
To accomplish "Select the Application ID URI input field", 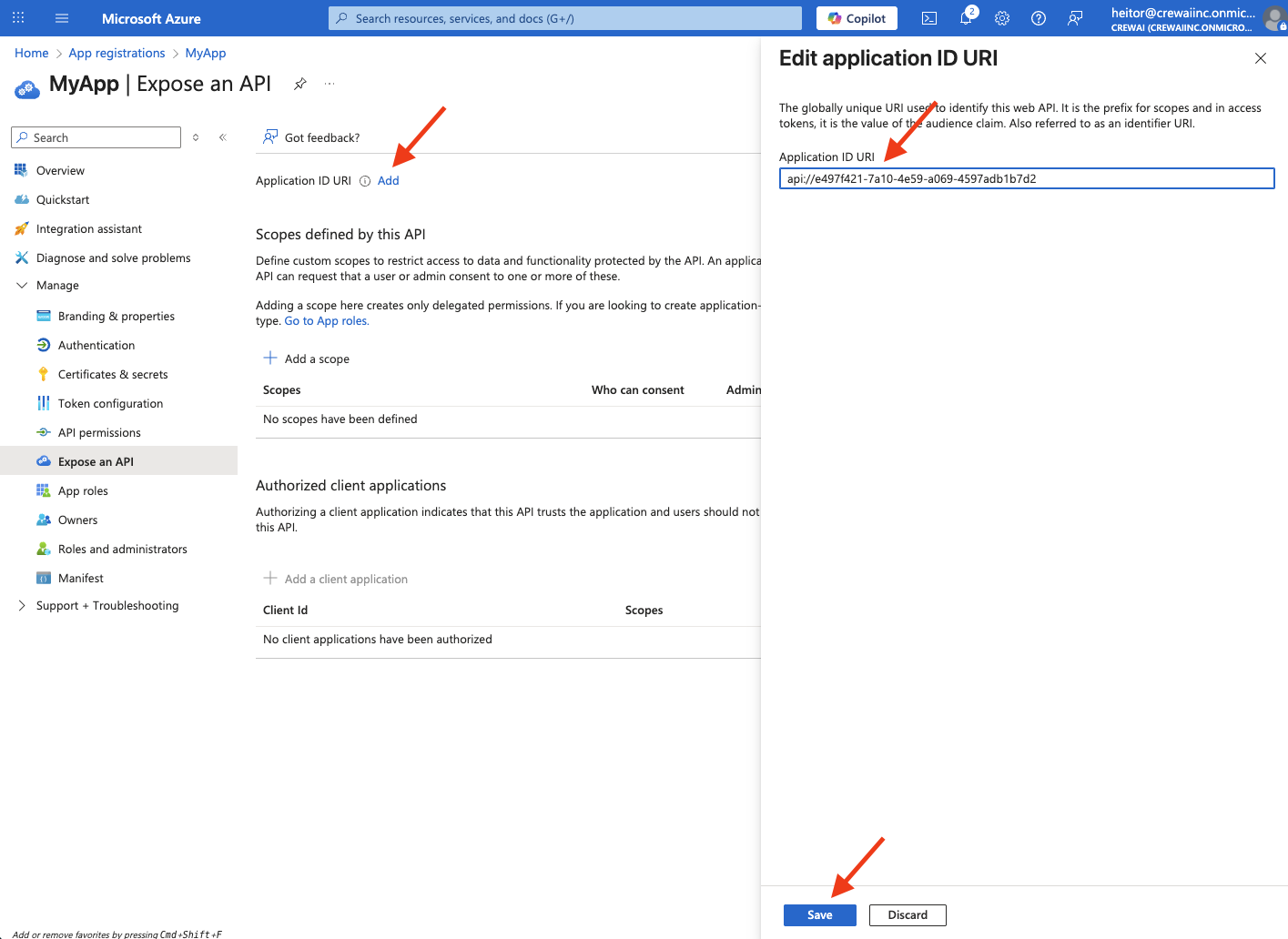I will point(1026,178).
